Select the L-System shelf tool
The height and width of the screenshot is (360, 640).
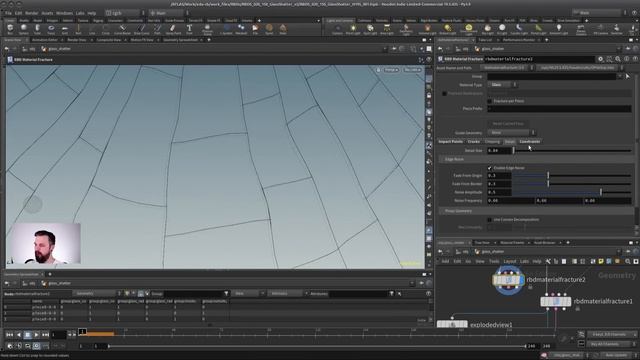(227, 29)
